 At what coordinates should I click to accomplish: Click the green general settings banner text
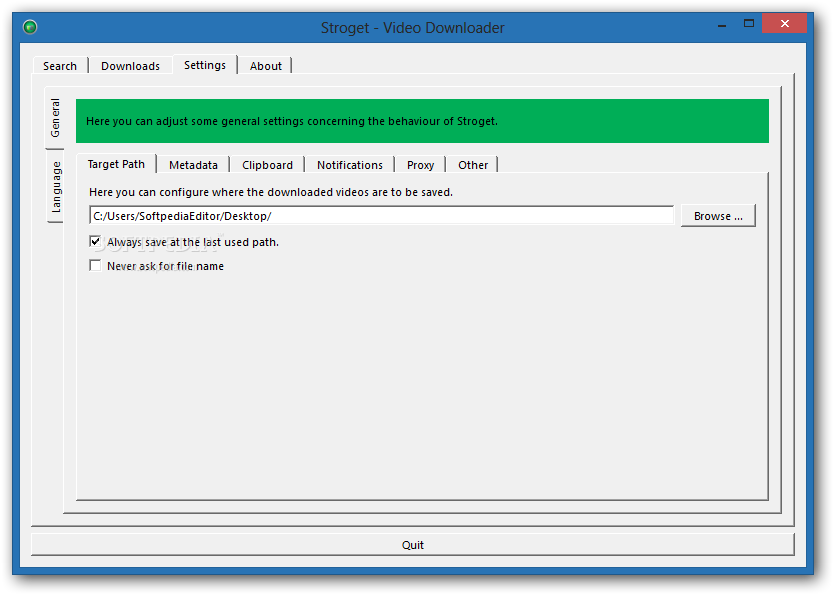(x=292, y=121)
